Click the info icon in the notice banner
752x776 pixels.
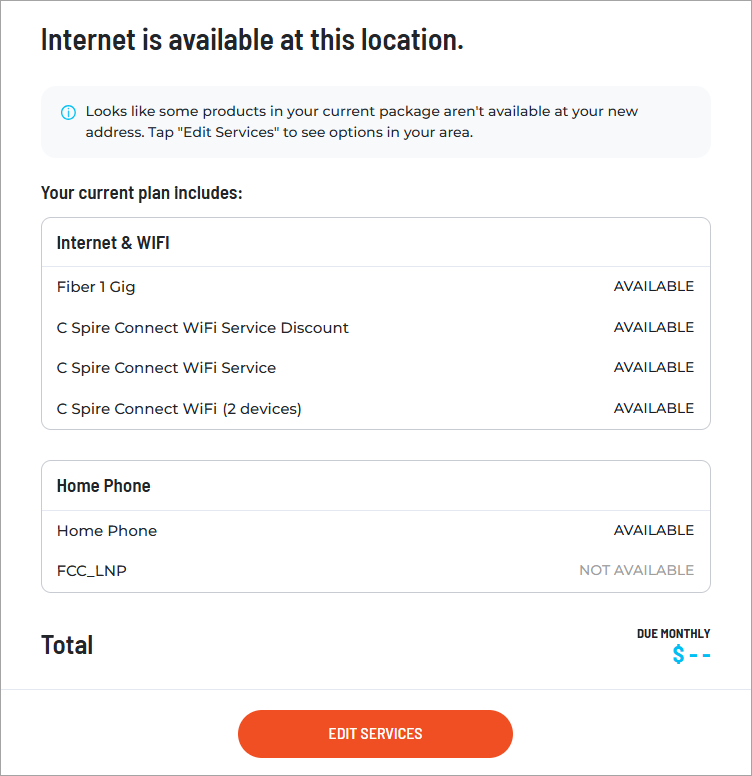pos(68,112)
